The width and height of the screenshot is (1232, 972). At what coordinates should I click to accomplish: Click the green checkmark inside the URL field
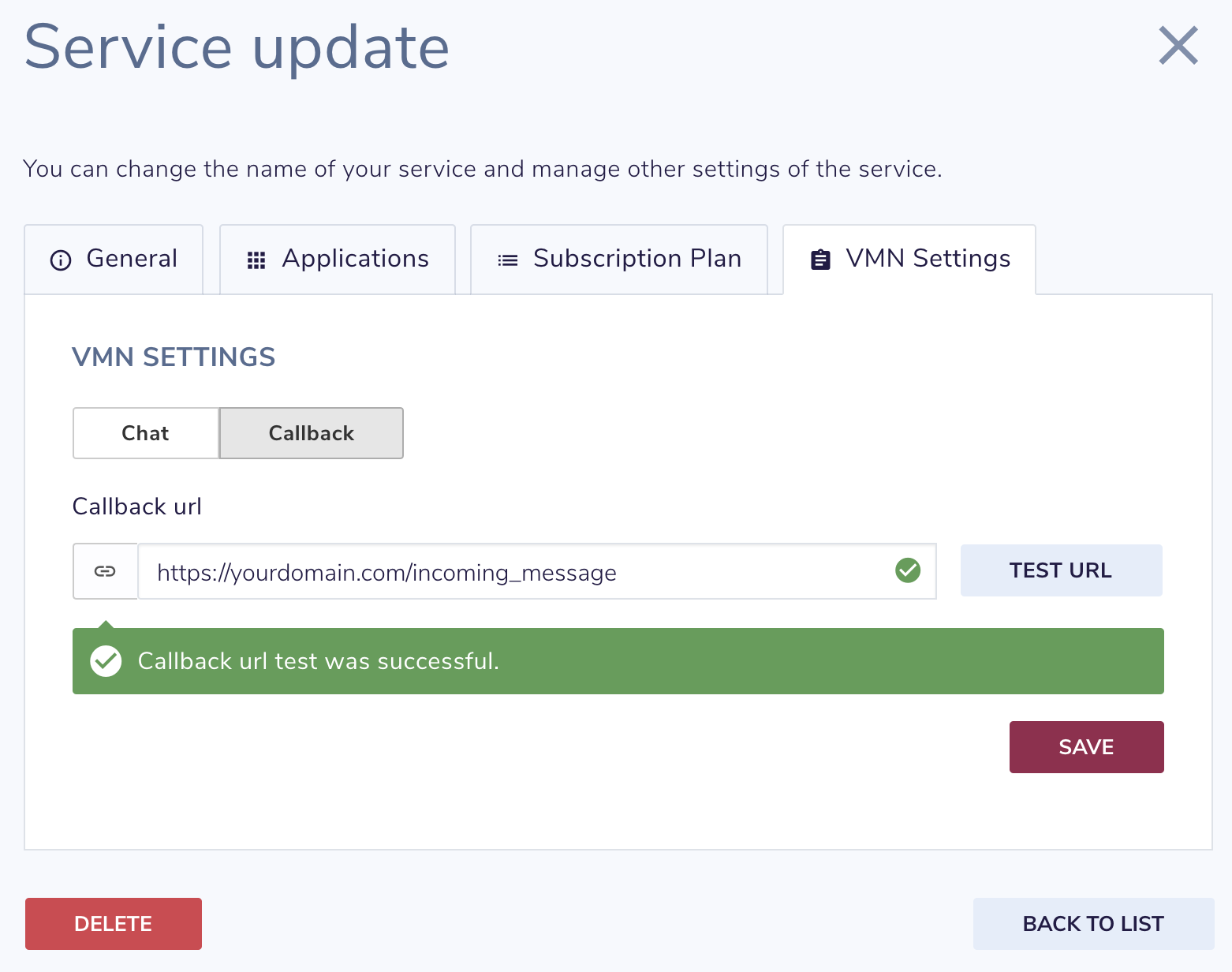[908, 570]
